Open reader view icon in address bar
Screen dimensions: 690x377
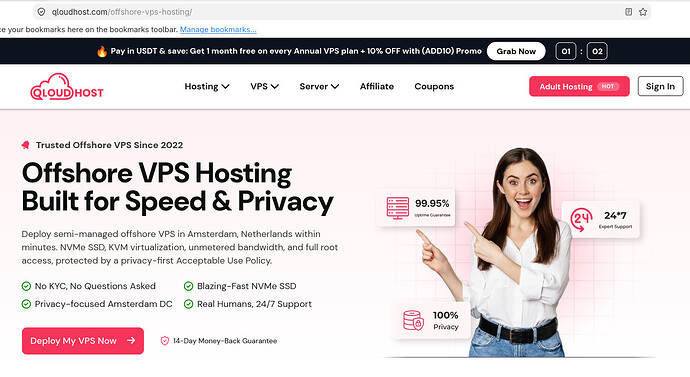[x=628, y=12]
